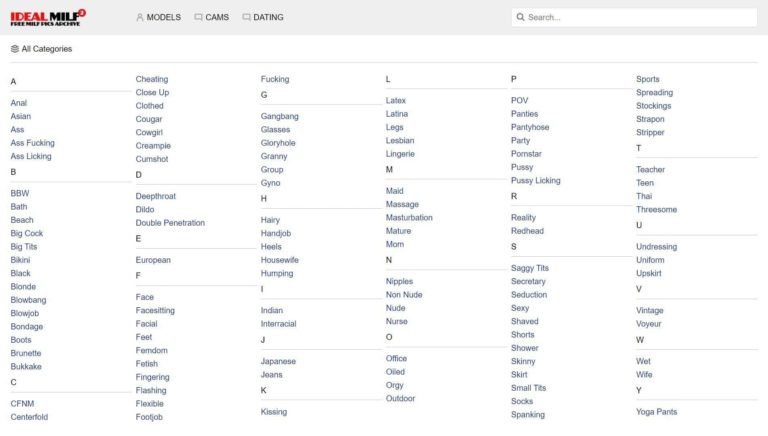Click the magnifier icon in search bar
768x436 pixels.
(x=520, y=17)
